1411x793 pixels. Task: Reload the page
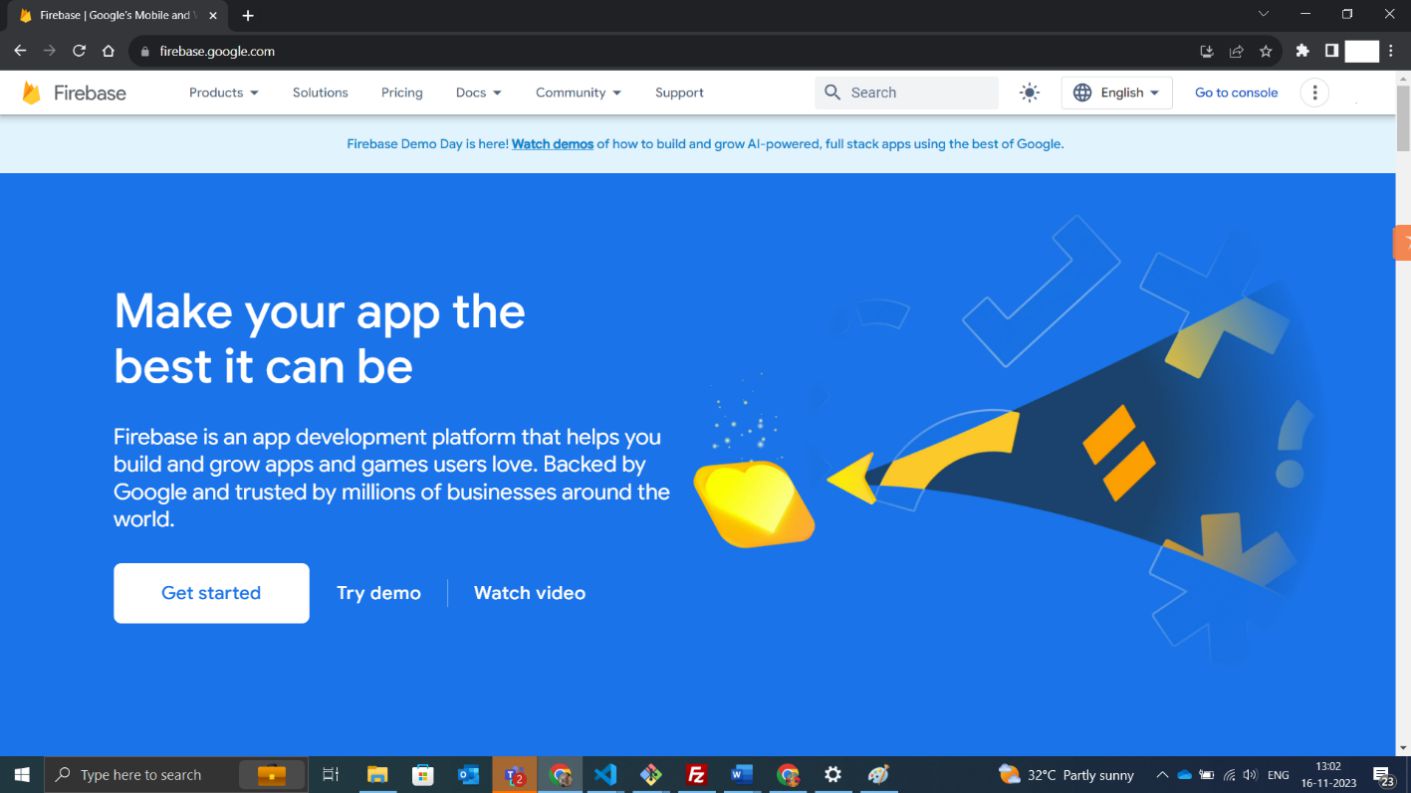(x=79, y=51)
